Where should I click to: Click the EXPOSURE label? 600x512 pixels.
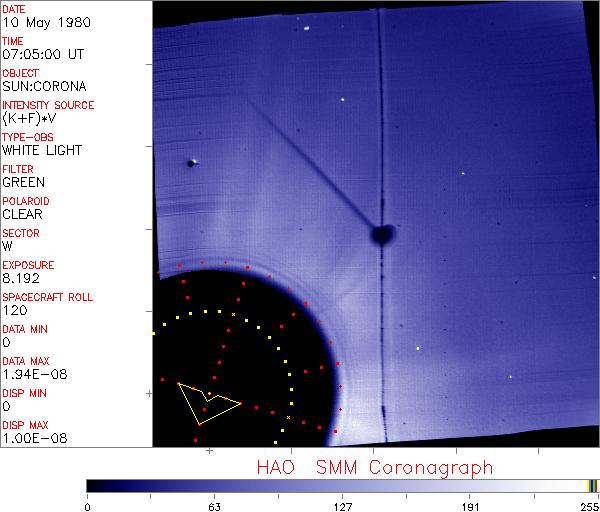28,265
